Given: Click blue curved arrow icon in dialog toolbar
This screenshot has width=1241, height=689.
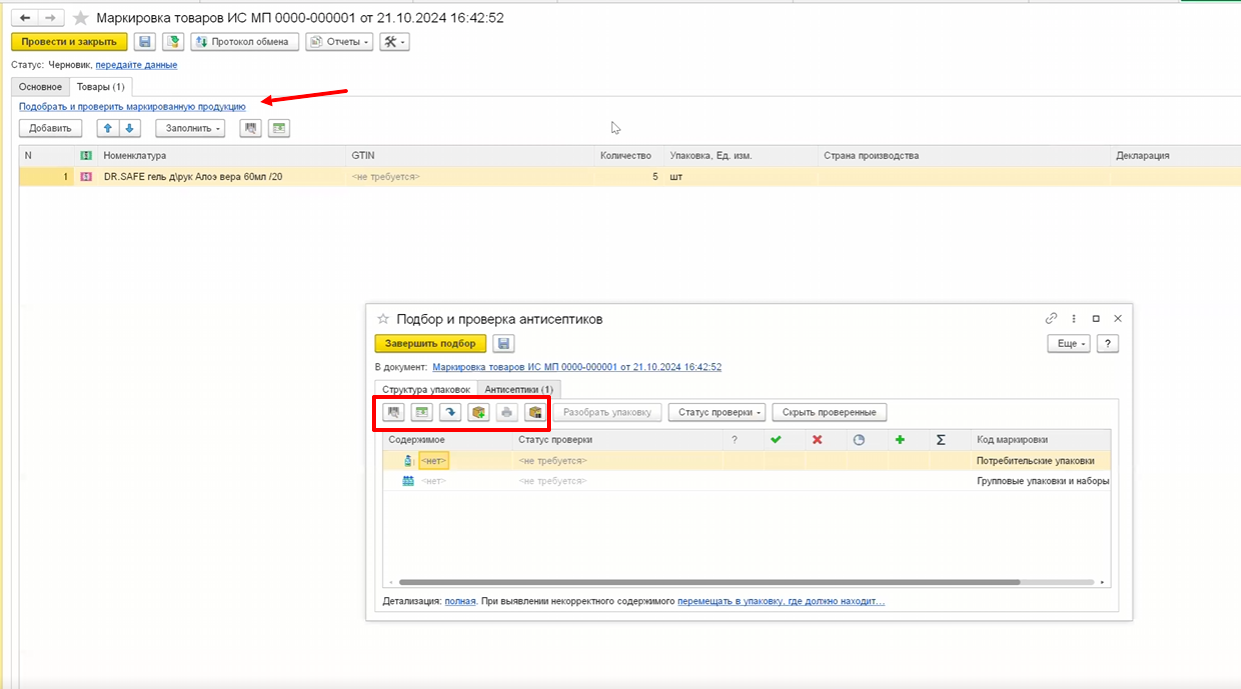Looking at the screenshot, I should point(450,412).
